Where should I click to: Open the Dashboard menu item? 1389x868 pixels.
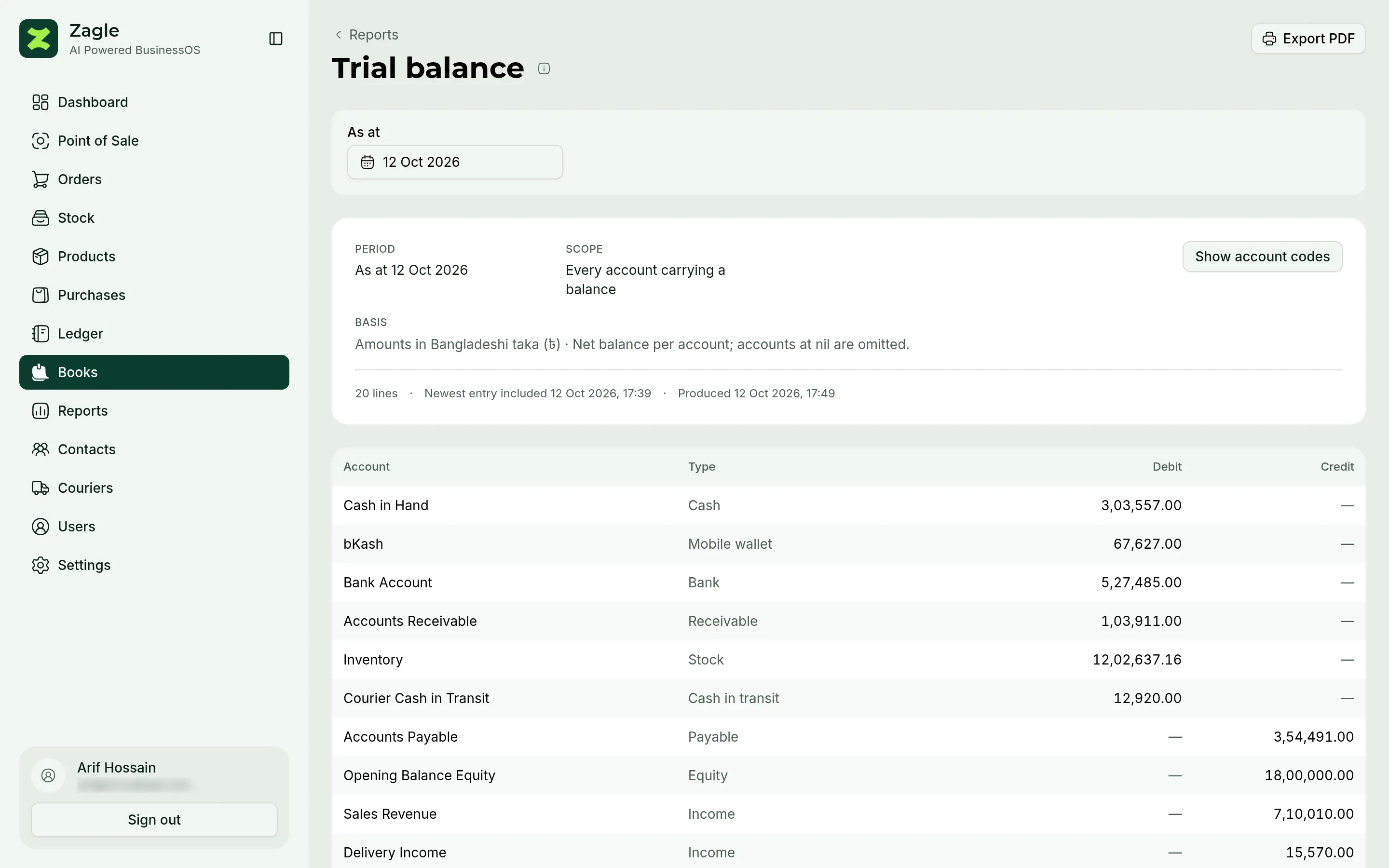click(154, 102)
